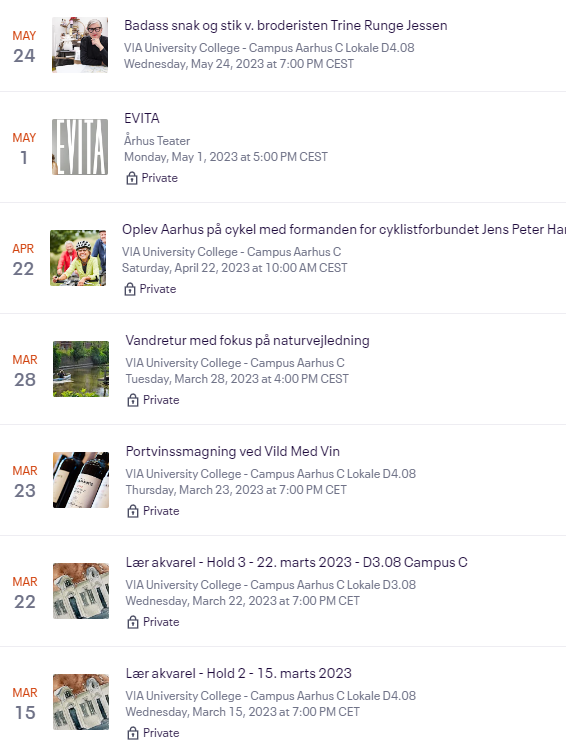Click lock icon under Lær akvarel Hold 2

click(133, 733)
